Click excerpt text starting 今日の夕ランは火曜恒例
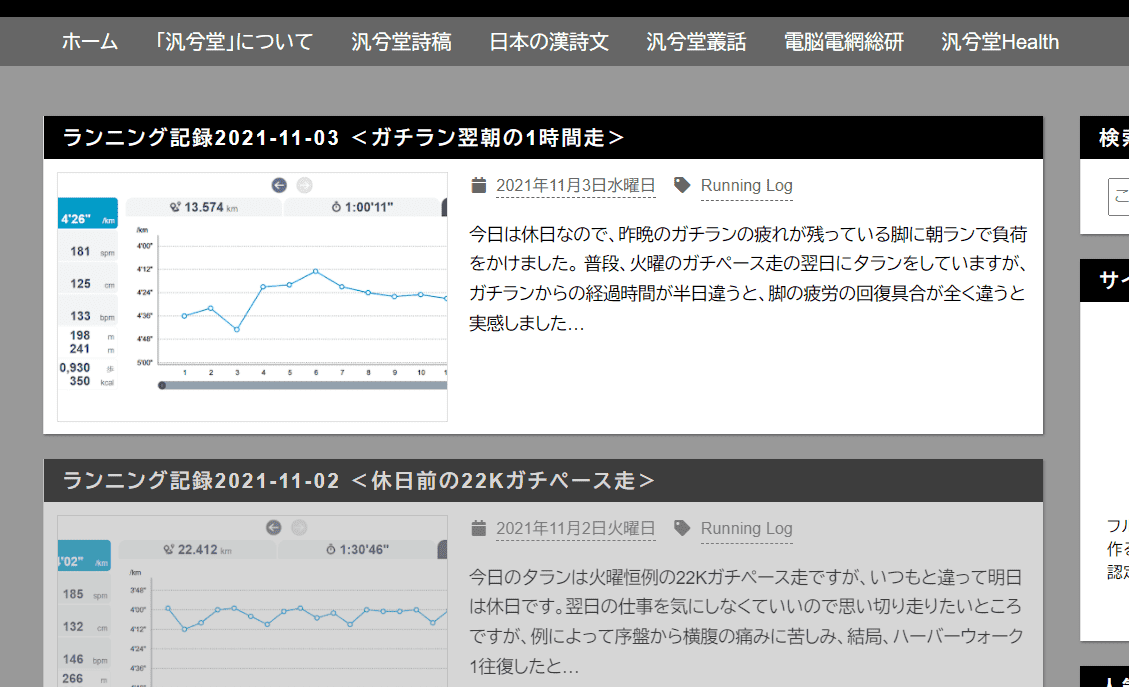Viewport: 1129px width, 687px height. pyautogui.click(x=746, y=622)
